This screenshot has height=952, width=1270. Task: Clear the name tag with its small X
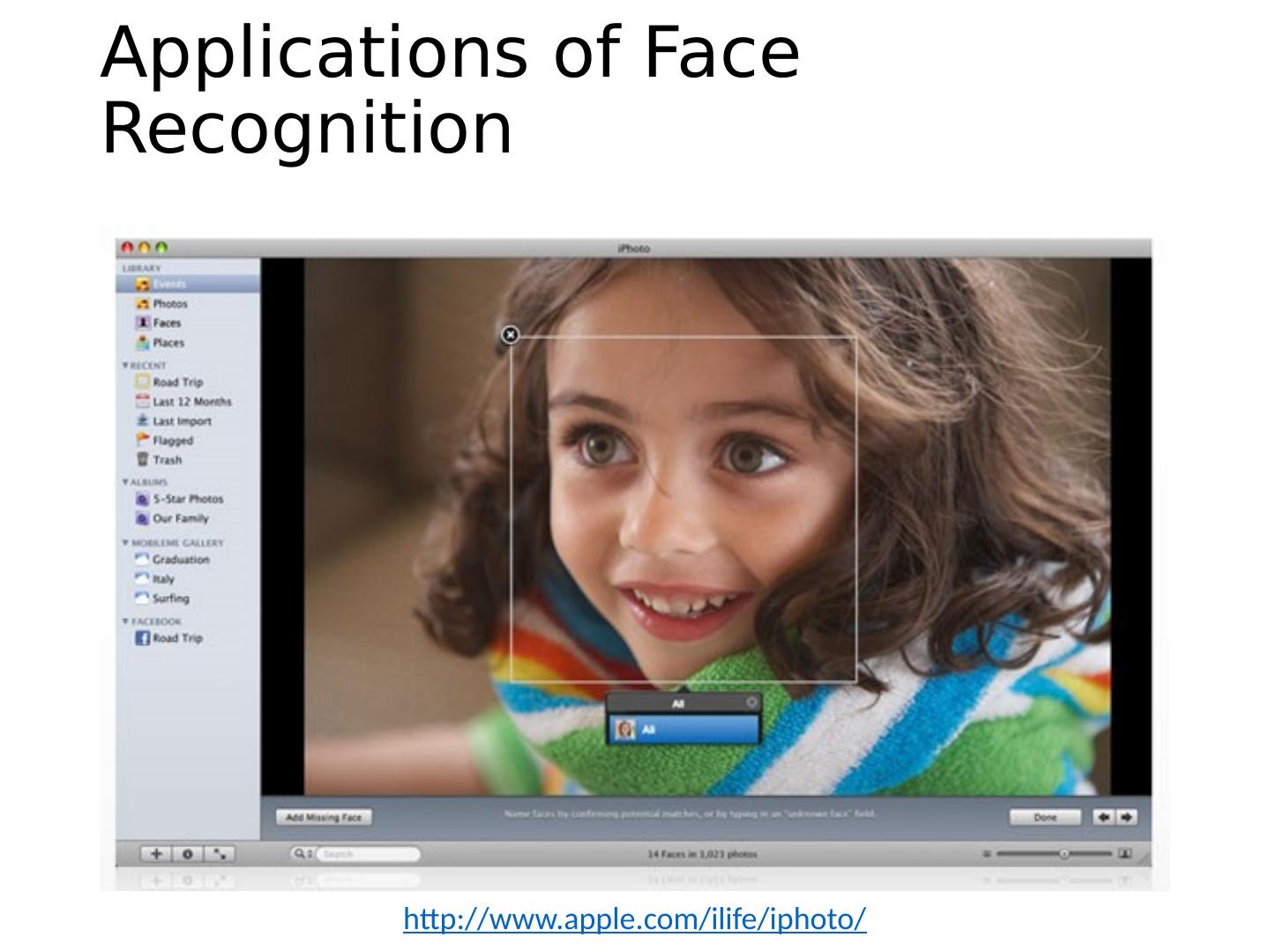point(751,703)
